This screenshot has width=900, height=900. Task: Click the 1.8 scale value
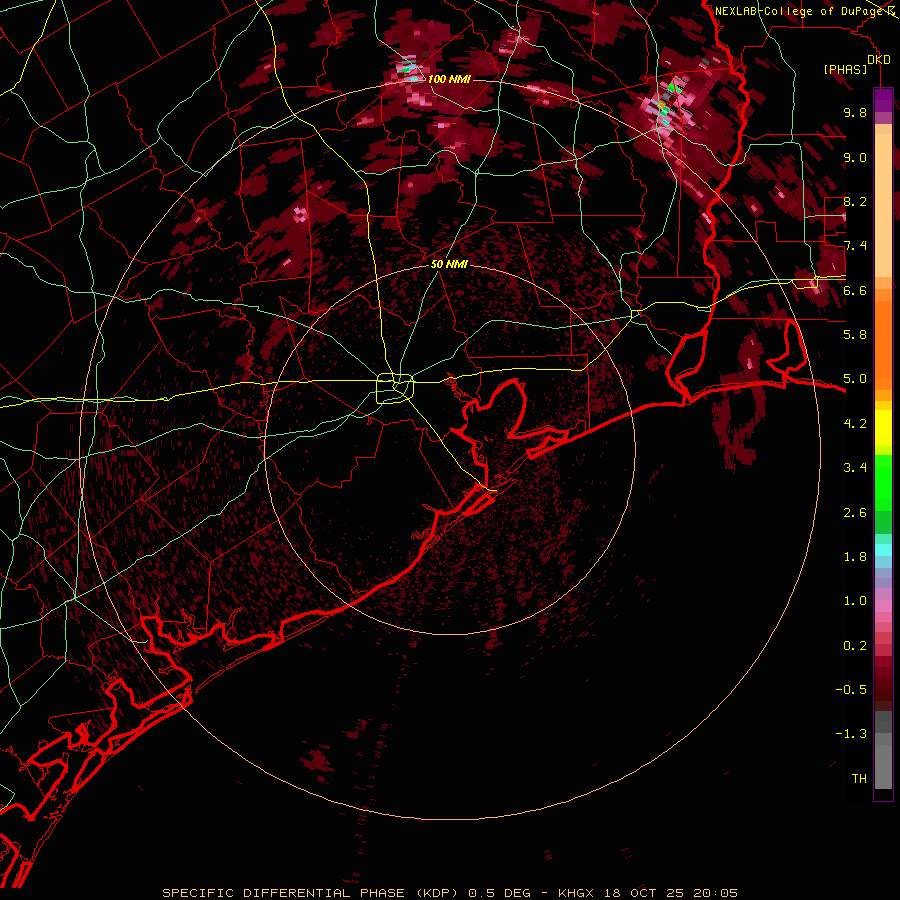(x=855, y=557)
